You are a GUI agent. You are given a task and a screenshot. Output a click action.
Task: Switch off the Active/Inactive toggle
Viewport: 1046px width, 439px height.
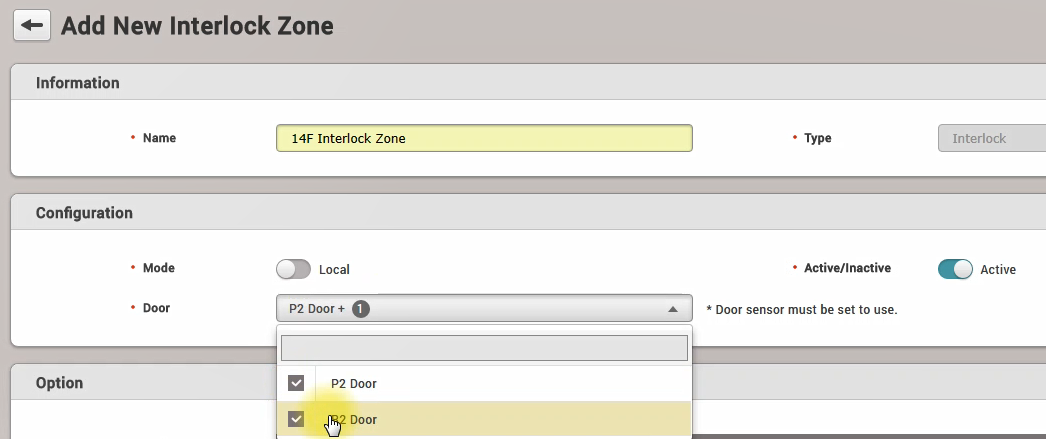tap(955, 269)
